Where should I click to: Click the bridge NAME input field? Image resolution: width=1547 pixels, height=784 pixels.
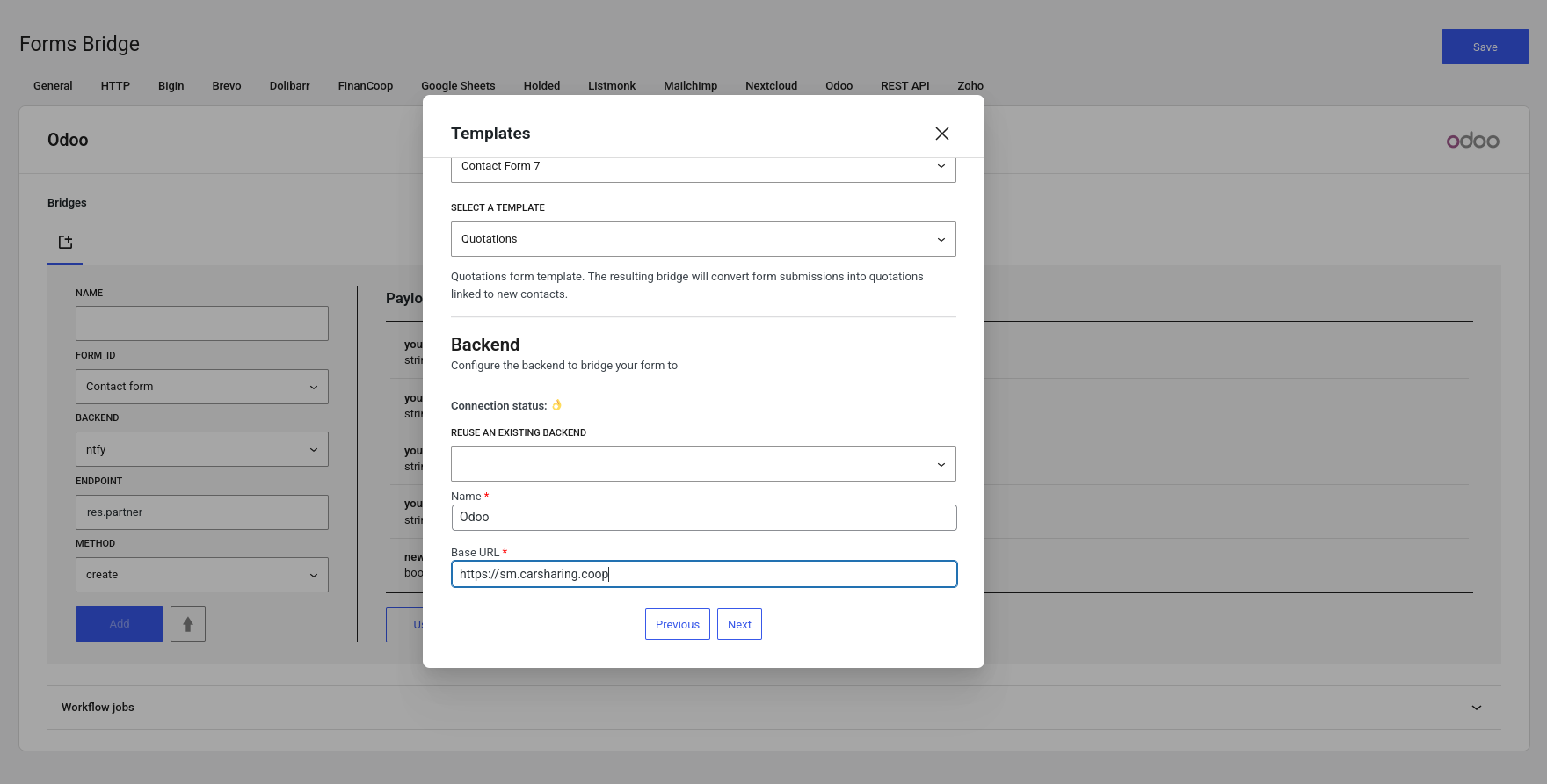(x=202, y=323)
